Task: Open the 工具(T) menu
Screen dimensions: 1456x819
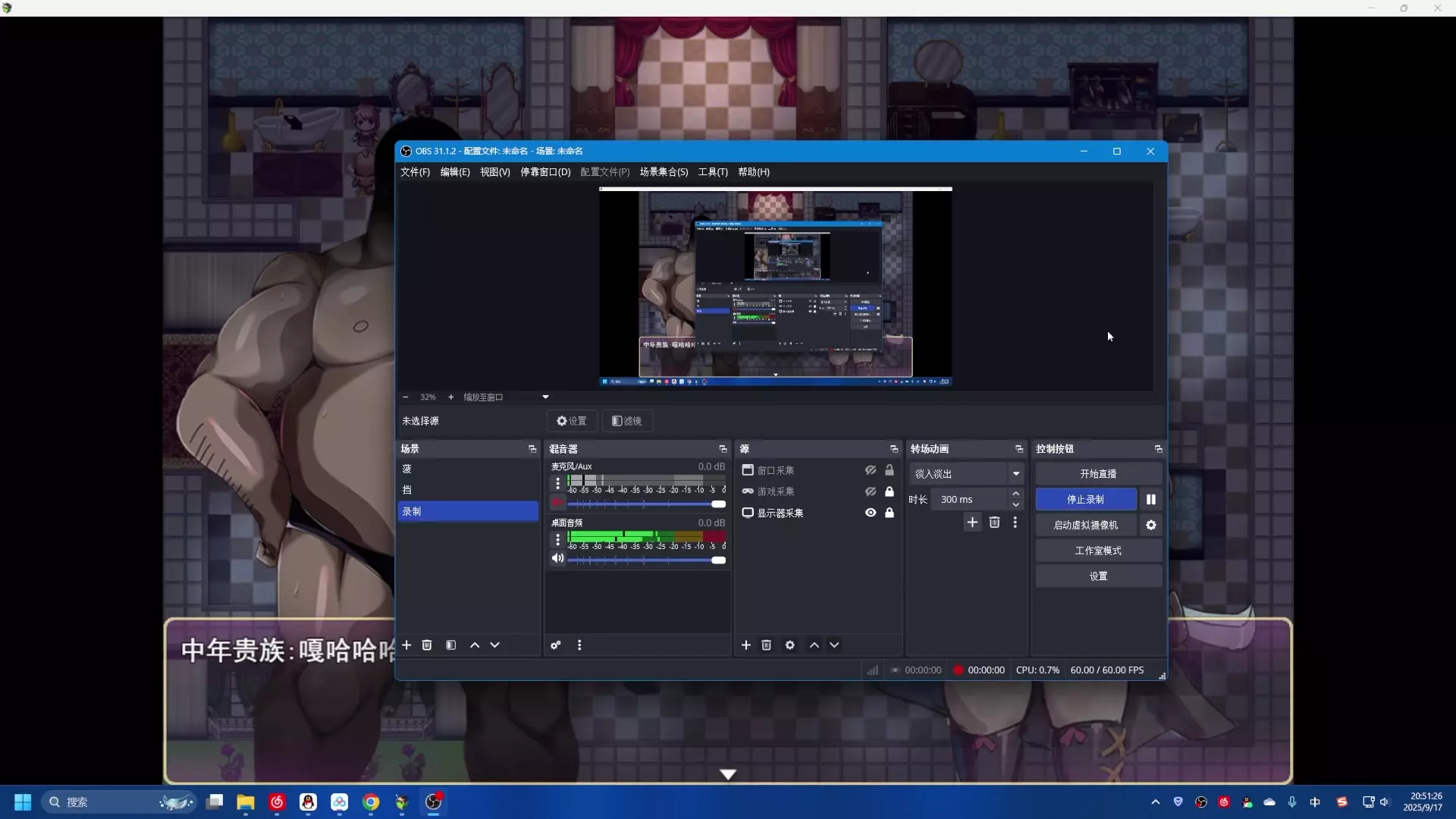Action: [712, 172]
